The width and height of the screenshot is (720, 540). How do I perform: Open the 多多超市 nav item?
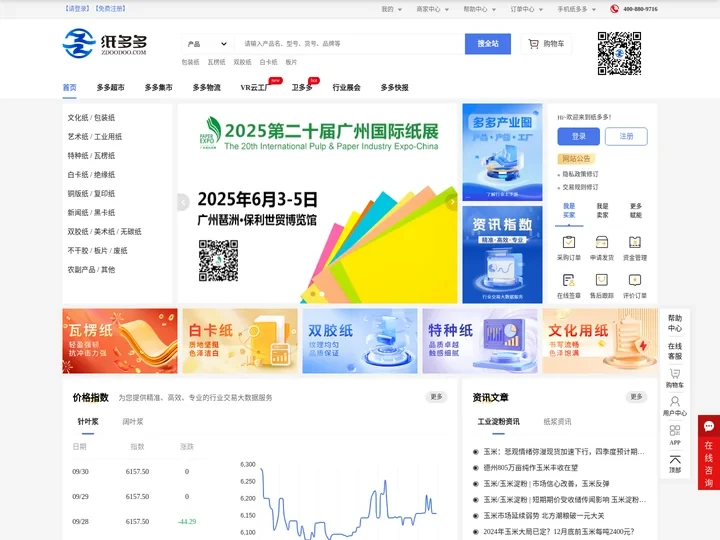pyautogui.click(x=110, y=88)
